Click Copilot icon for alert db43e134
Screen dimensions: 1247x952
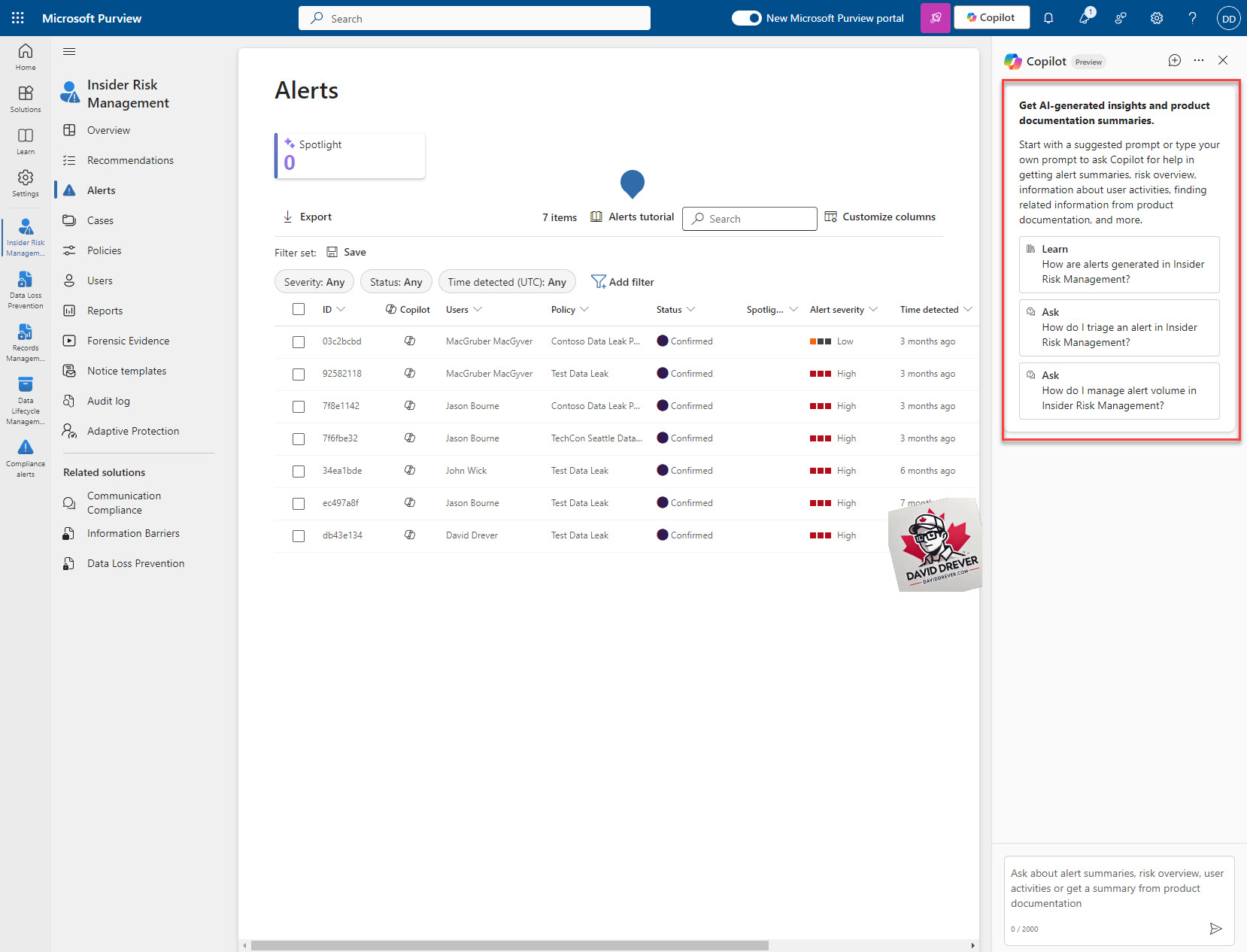[410, 535]
